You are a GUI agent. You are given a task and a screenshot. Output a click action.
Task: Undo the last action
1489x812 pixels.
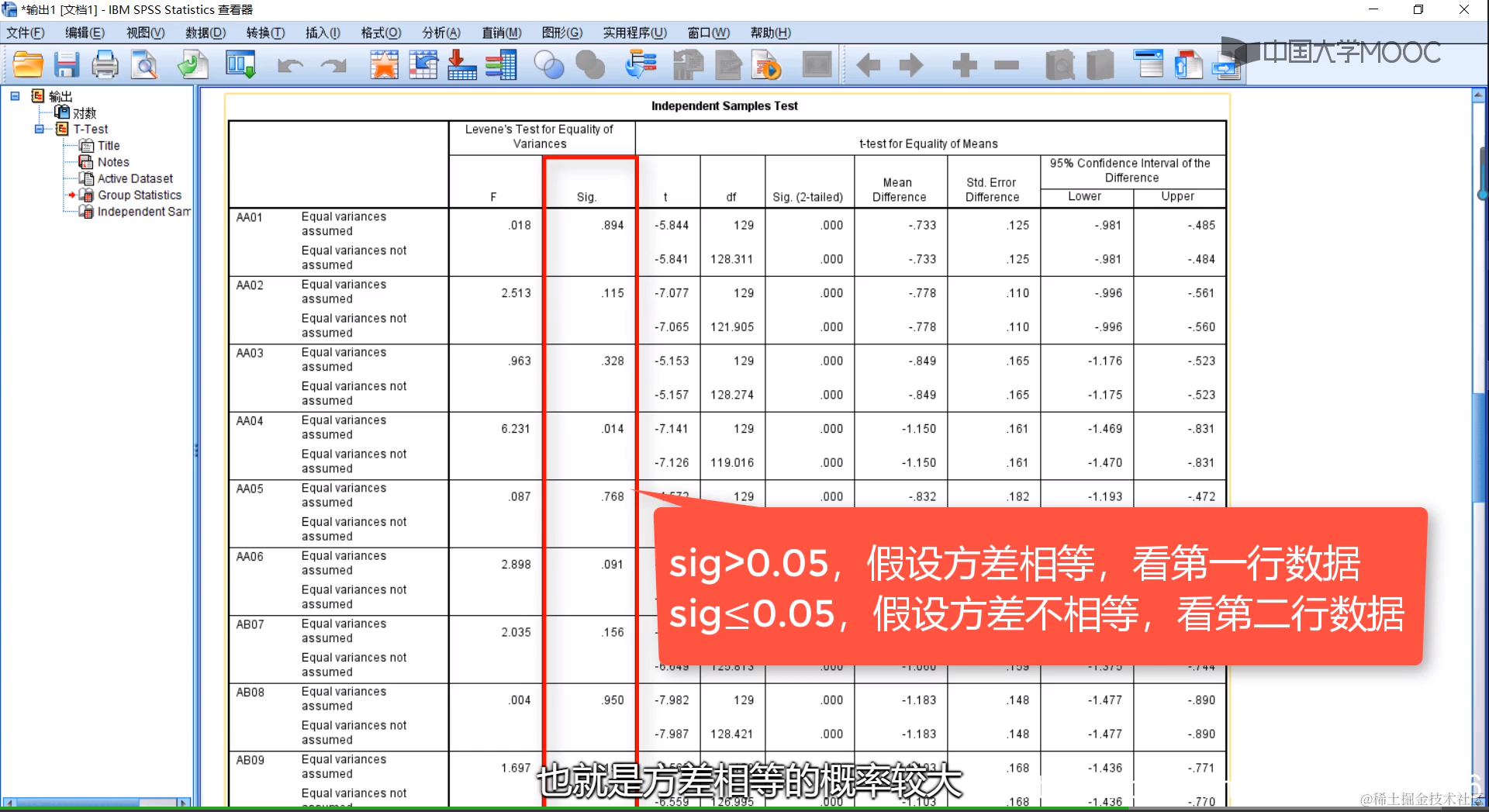click(x=288, y=64)
